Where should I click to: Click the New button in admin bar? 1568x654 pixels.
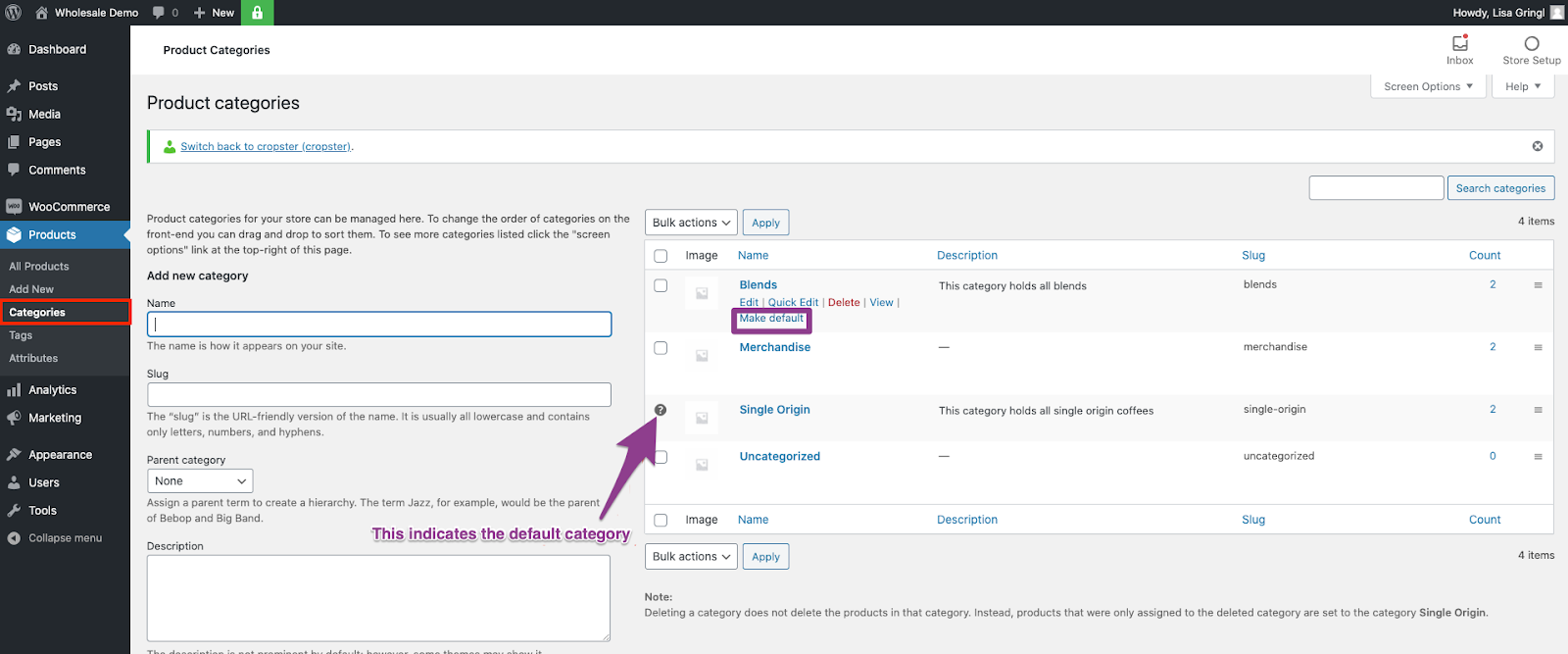(215, 13)
